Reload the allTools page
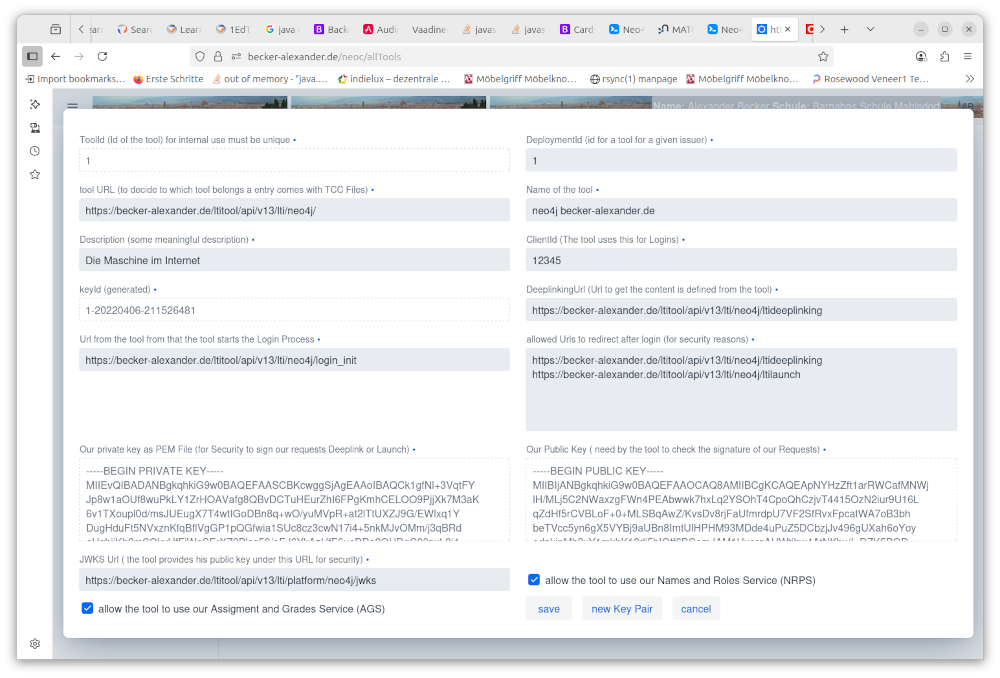 click(100, 56)
